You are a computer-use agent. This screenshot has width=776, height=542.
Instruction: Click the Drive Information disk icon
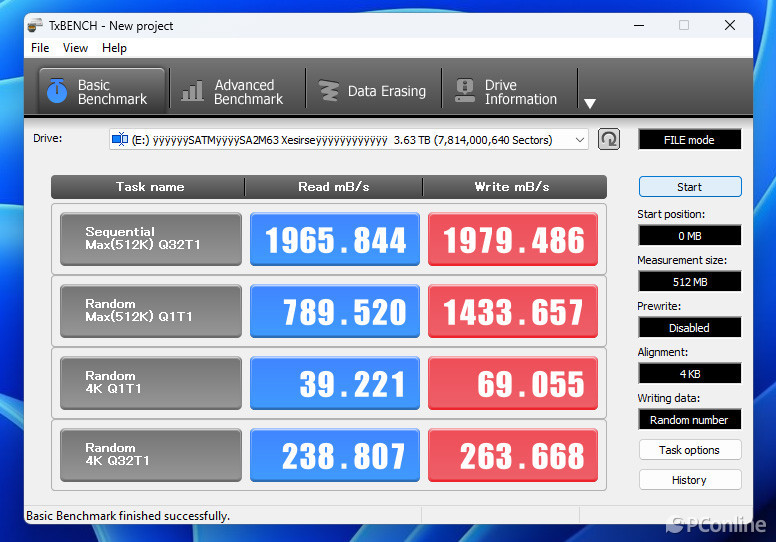tap(465, 91)
